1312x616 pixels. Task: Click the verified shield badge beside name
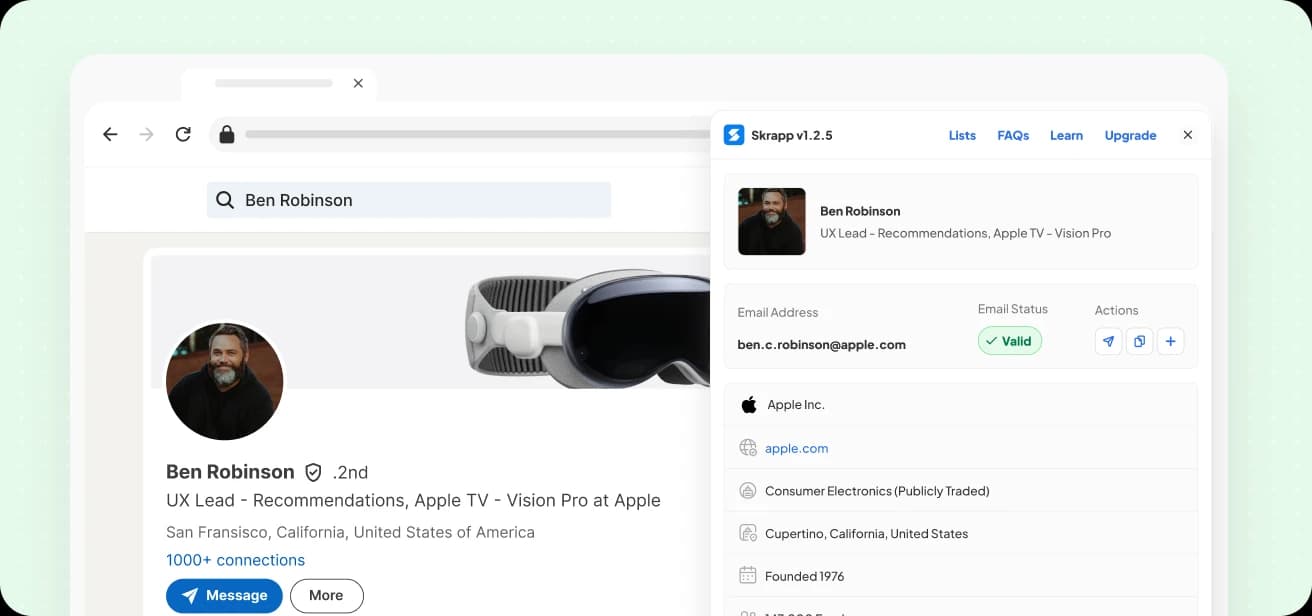(x=313, y=472)
